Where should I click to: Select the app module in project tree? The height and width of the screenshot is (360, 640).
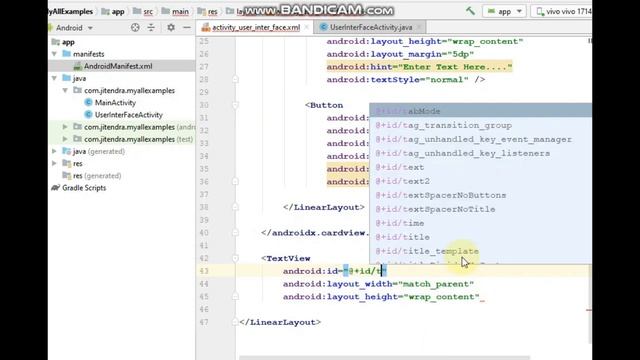68,42
